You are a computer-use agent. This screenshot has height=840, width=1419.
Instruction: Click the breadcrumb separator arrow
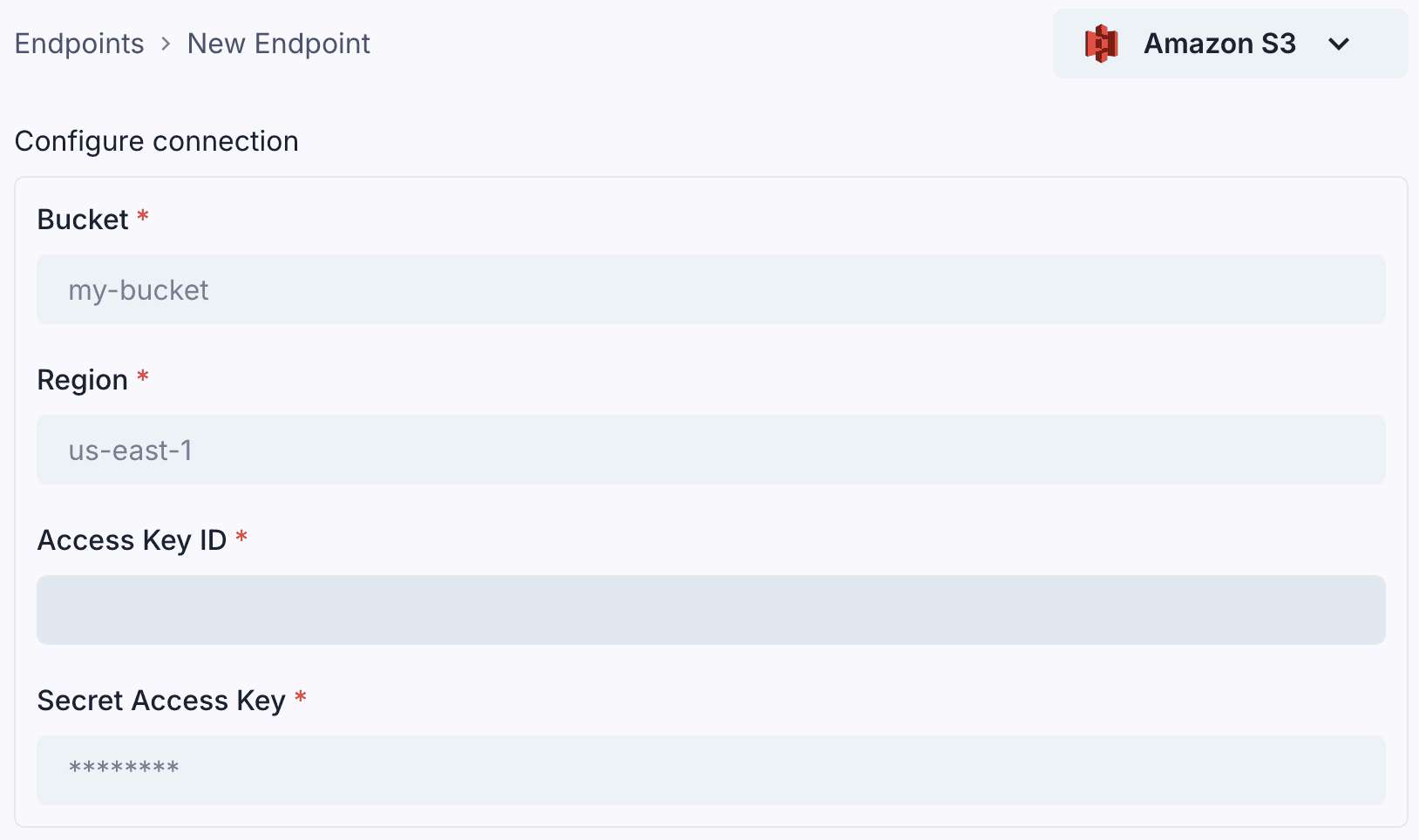coord(165,44)
